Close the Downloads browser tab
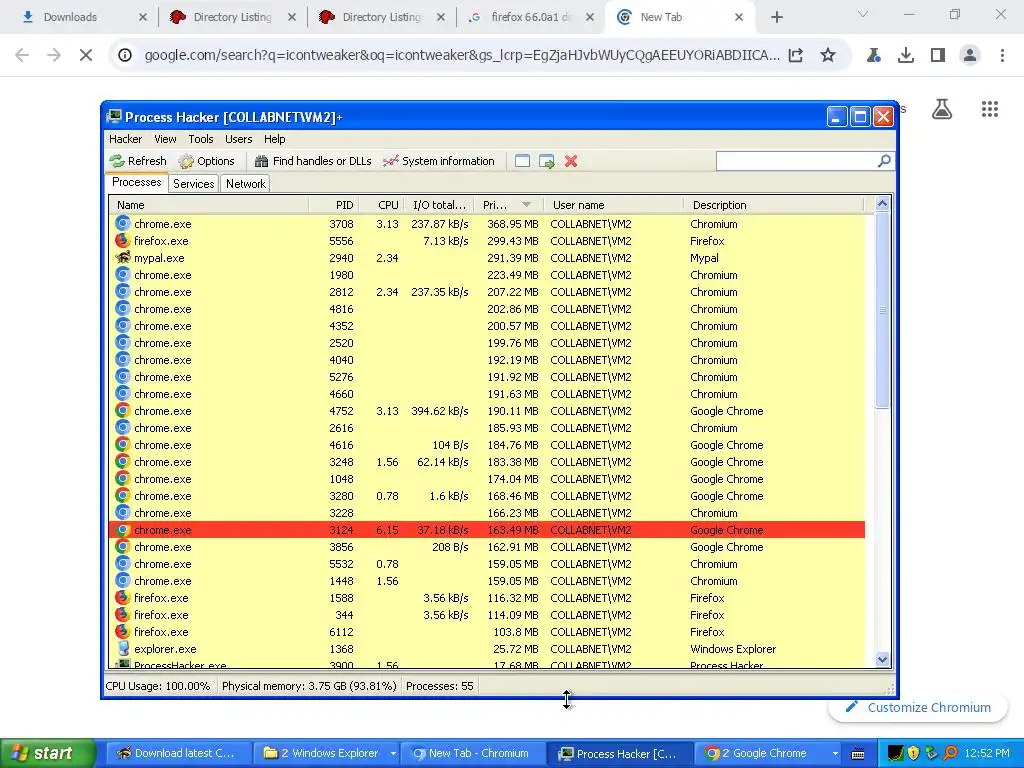 coord(143,17)
